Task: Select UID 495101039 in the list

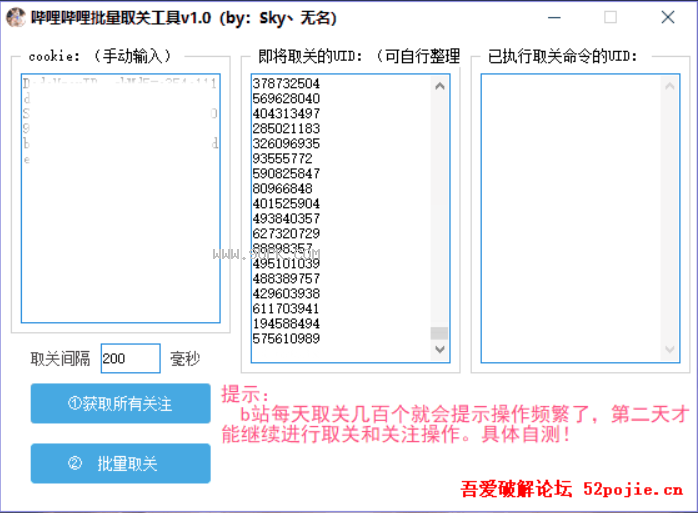Action: (286, 264)
